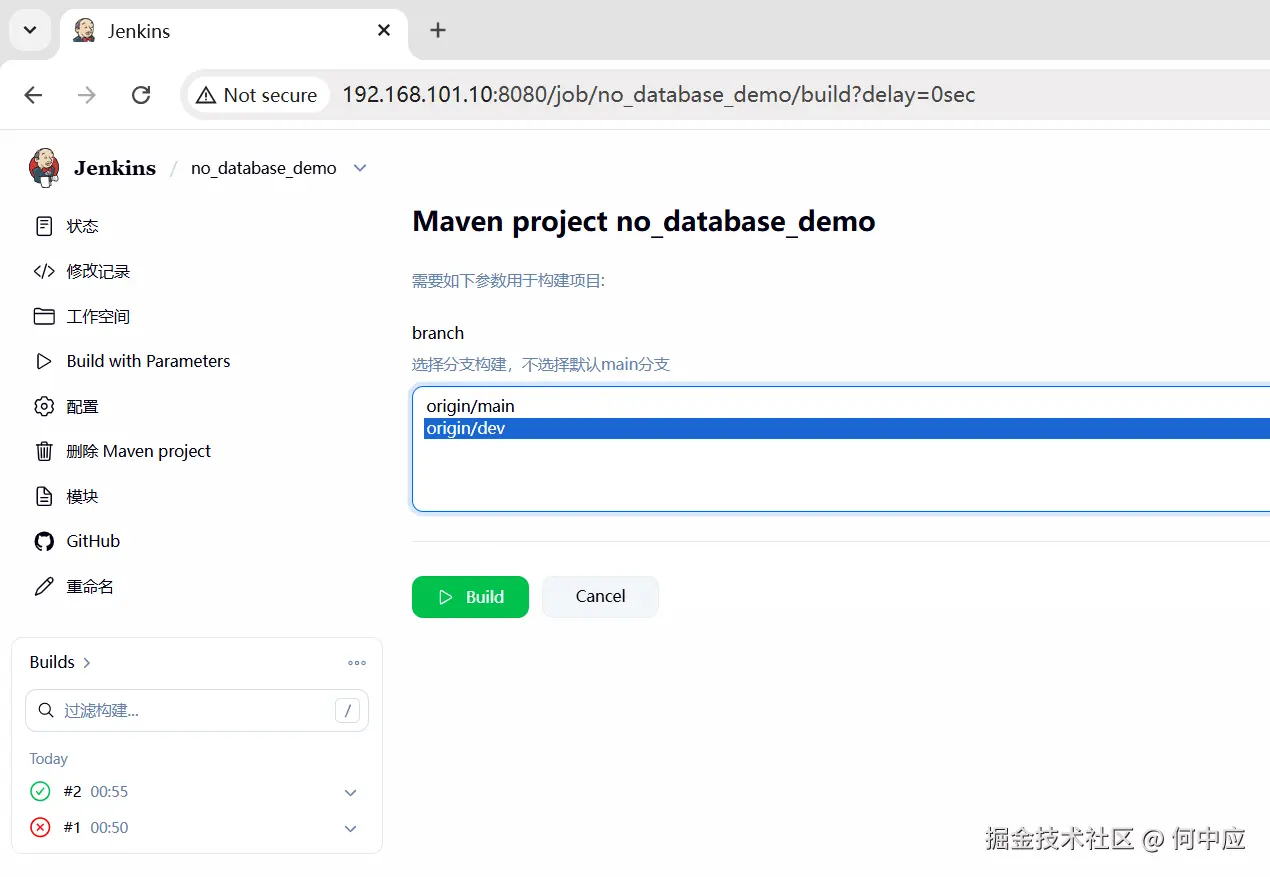Click the 过滤构建 filter input field
This screenshot has height=877, width=1270.
click(197, 711)
